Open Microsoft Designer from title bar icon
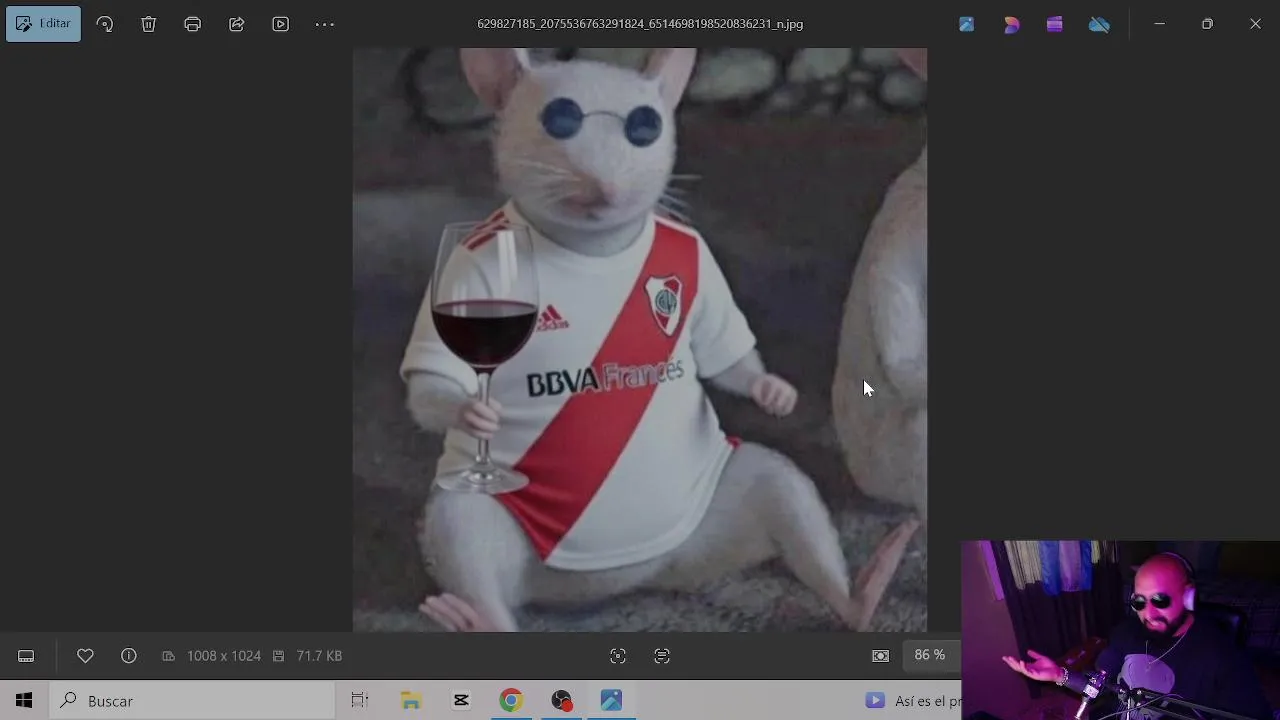This screenshot has width=1280, height=720. coord(1011,24)
